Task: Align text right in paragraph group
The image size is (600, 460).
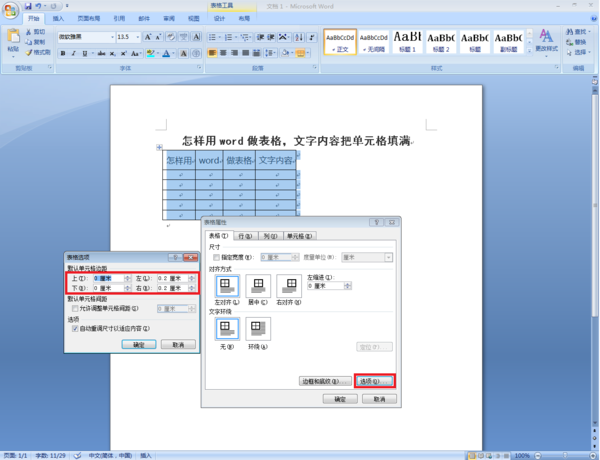Action: [x=234, y=53]
